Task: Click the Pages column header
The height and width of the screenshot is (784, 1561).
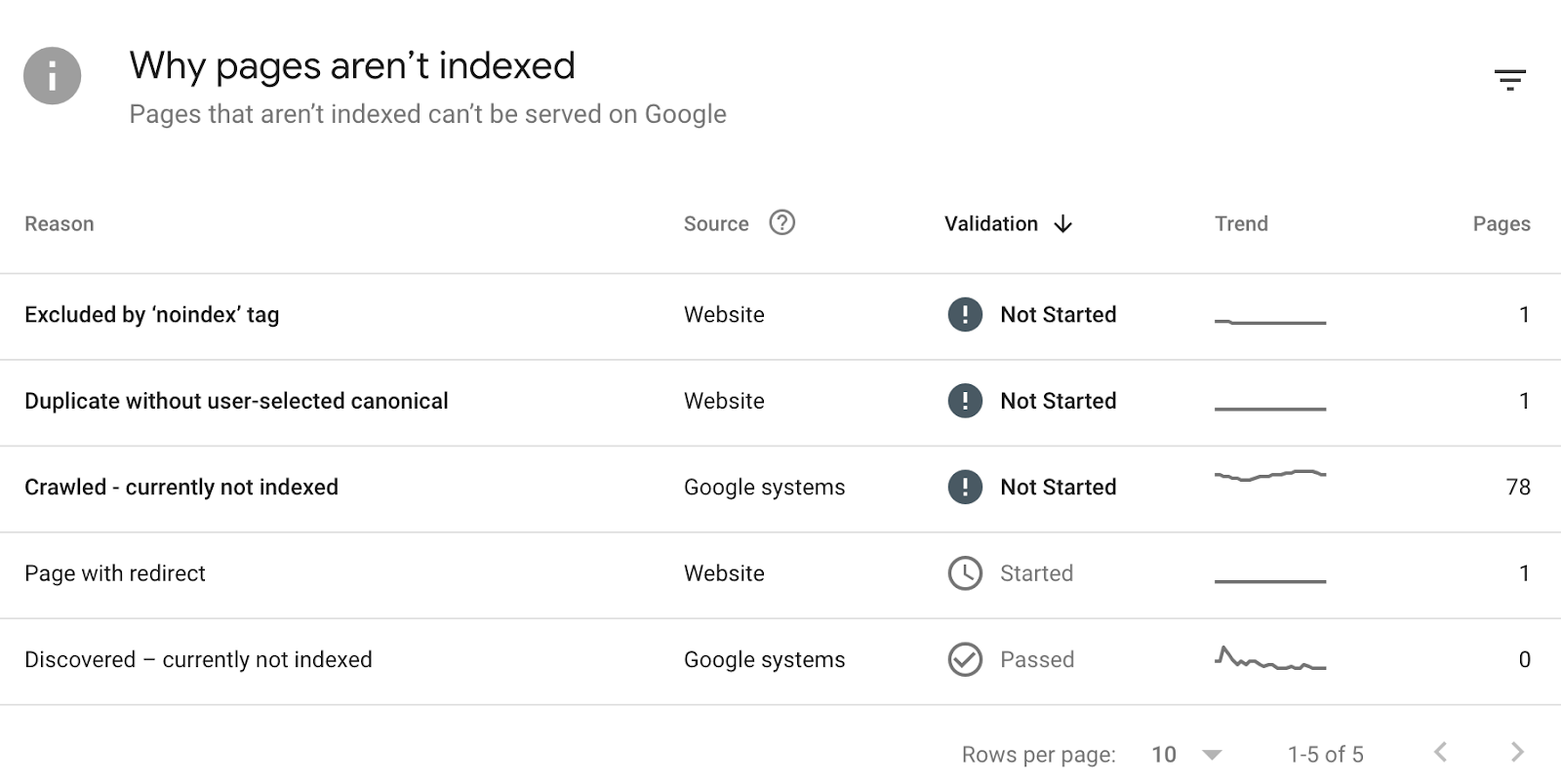Action: click(1501, 224)
